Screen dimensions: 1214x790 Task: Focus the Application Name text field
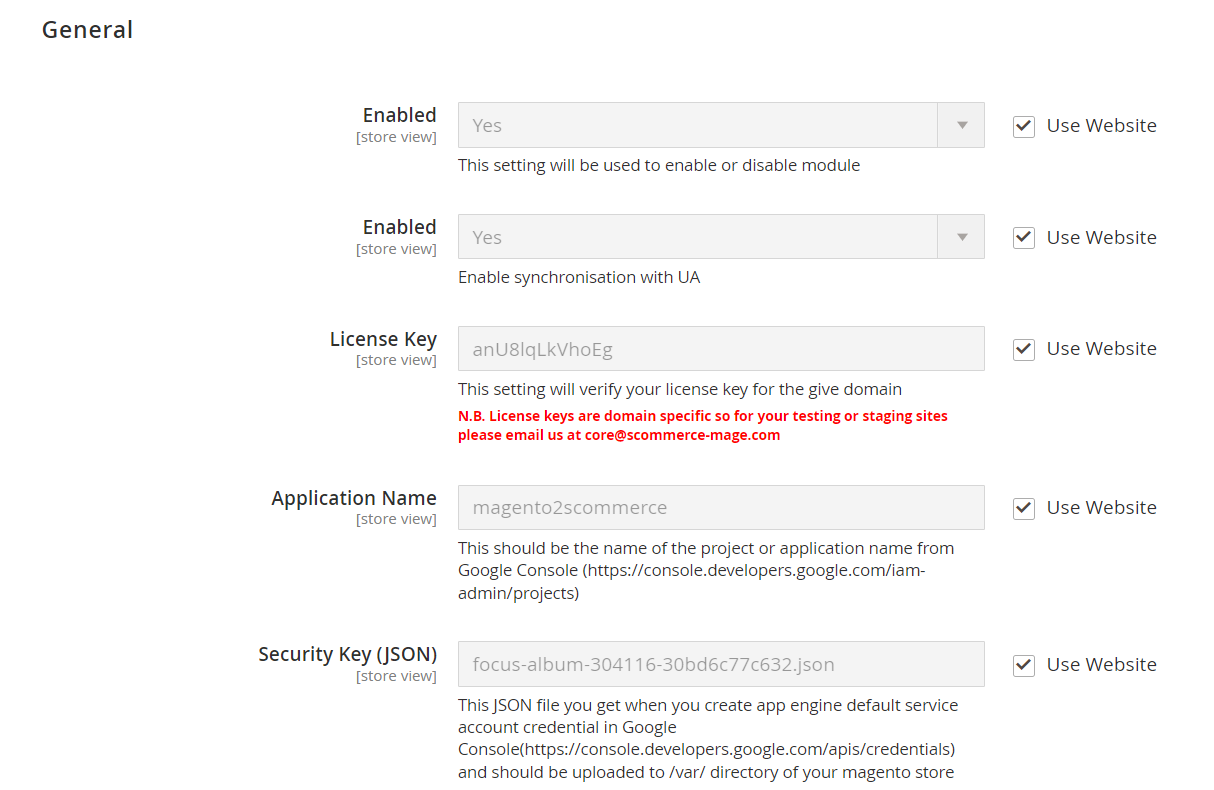[721, 508]
